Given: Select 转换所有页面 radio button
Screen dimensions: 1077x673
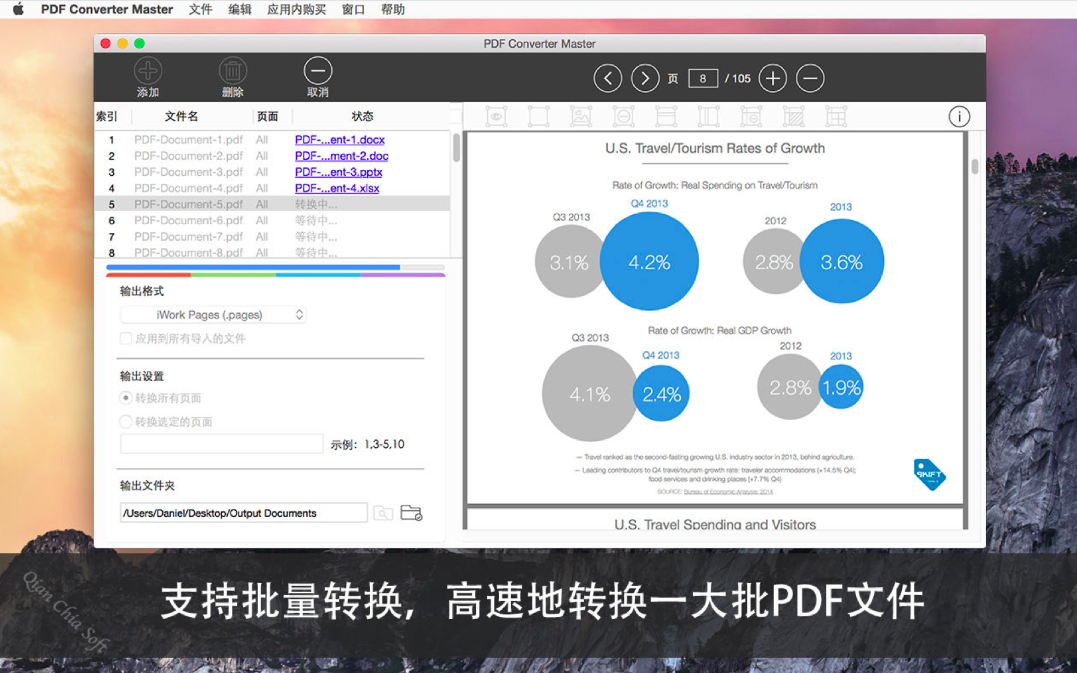Looking at the screenshot, I should click(x=126, y=398).
